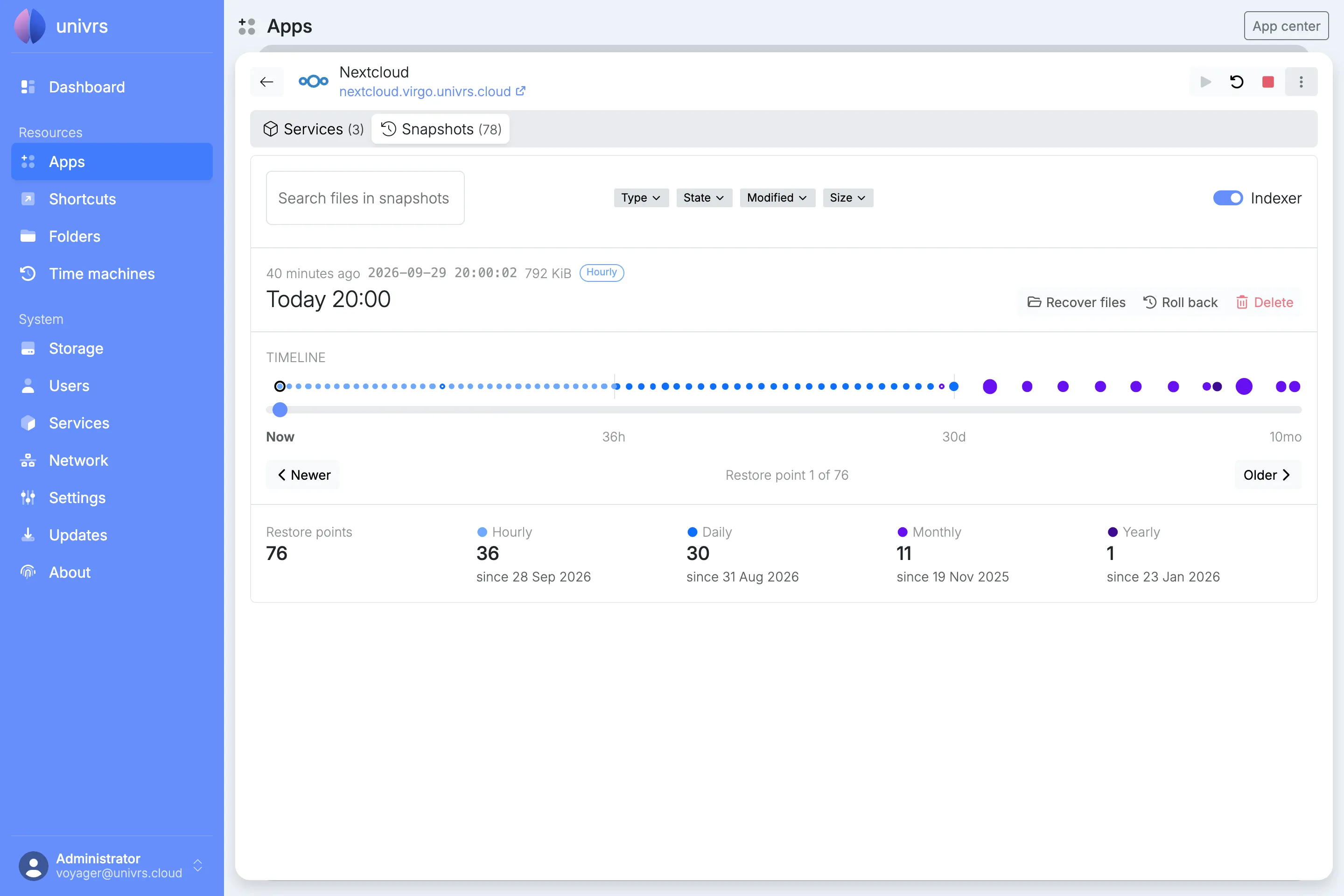Click the Administrator avatar icon
1344x896 pixels.
pyautogui.click(x=33, y=866)
